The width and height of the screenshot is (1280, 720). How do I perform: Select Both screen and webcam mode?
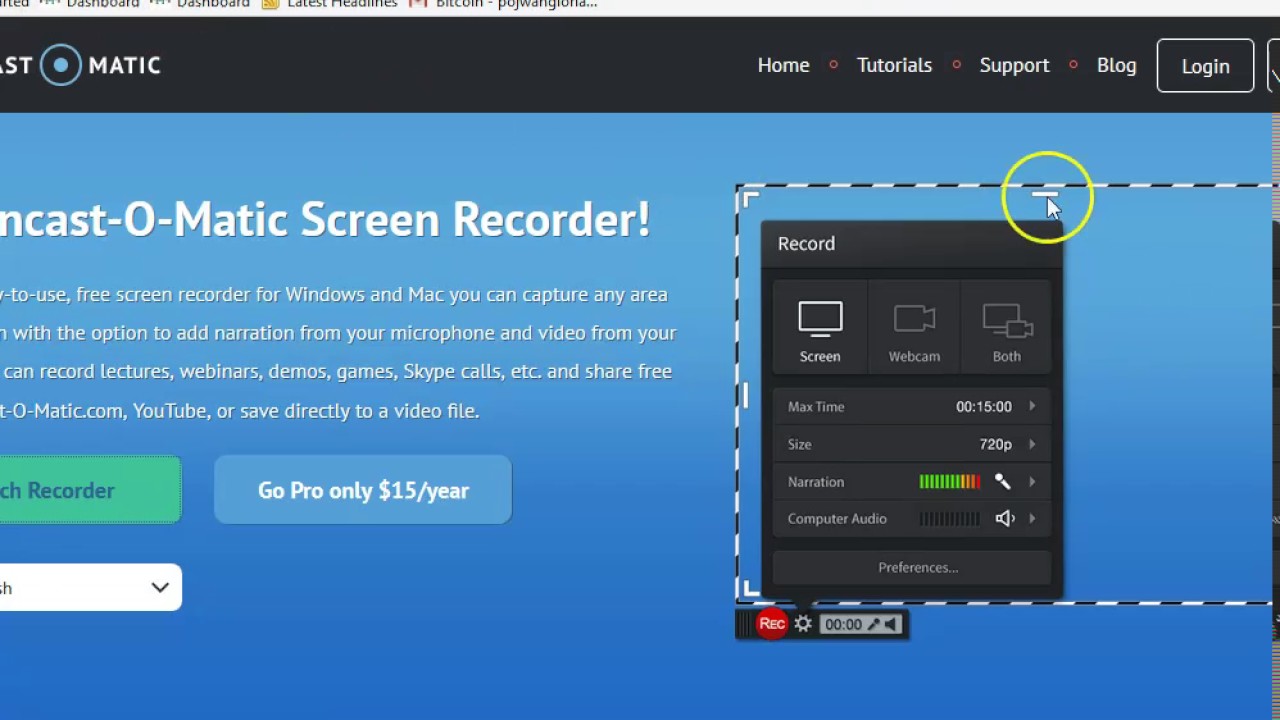1006,330
